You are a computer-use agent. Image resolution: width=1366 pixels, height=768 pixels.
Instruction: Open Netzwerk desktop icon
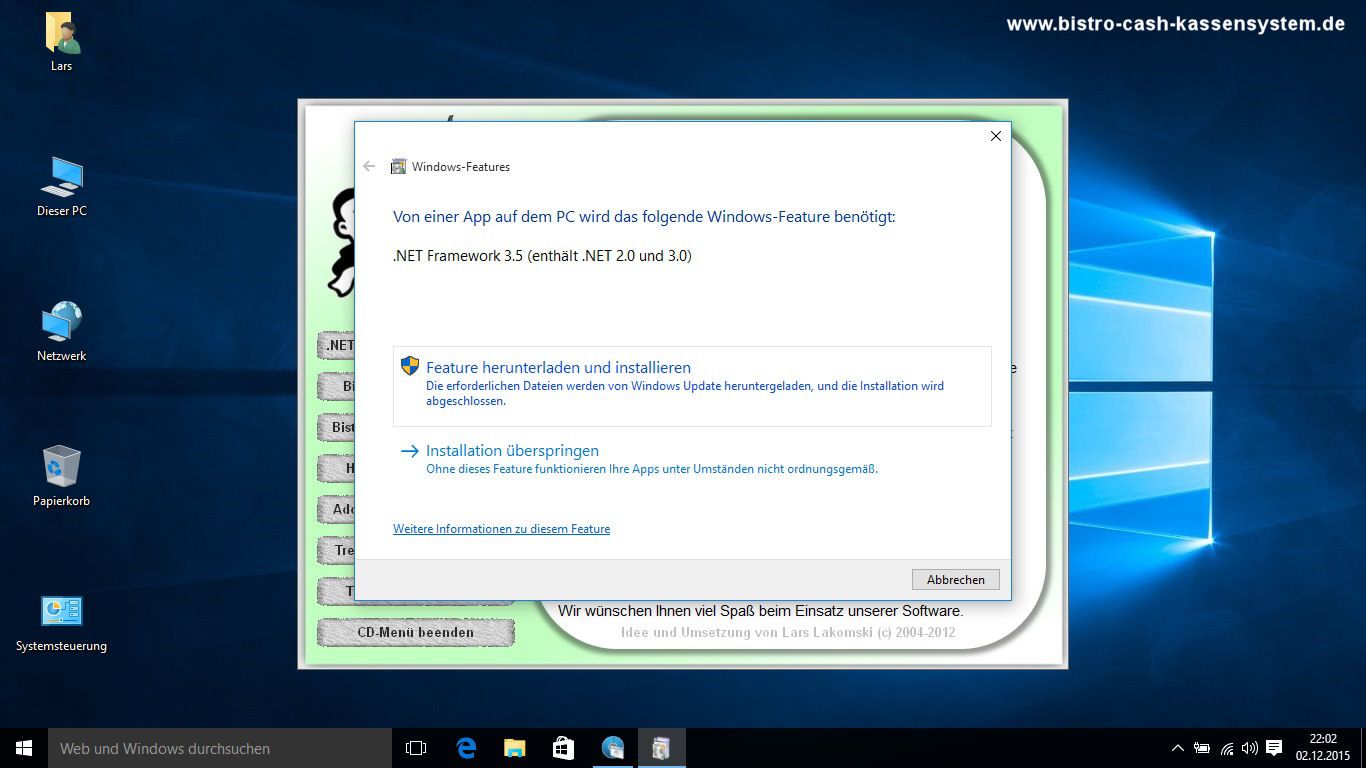tap(62, 323)
